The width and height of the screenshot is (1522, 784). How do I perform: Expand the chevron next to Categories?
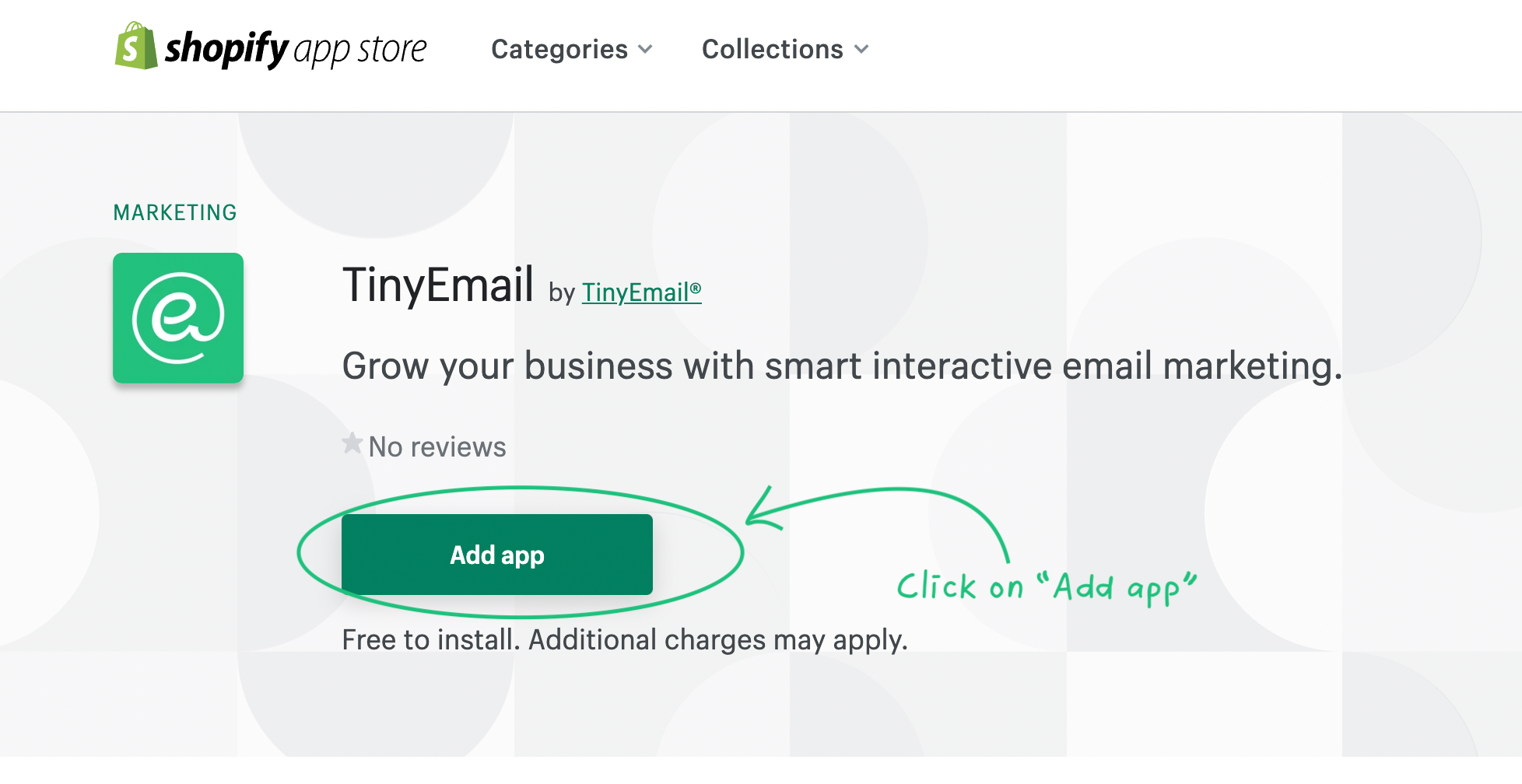click(x=645, y=50)
